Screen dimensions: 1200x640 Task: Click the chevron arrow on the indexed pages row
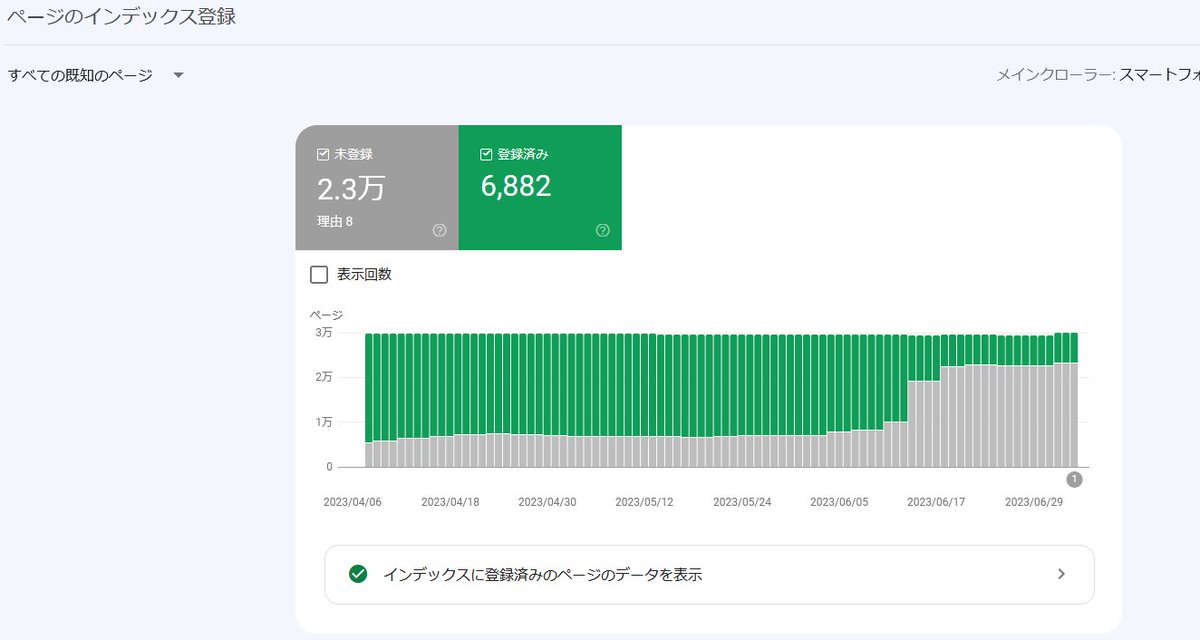click(1062, 574)
